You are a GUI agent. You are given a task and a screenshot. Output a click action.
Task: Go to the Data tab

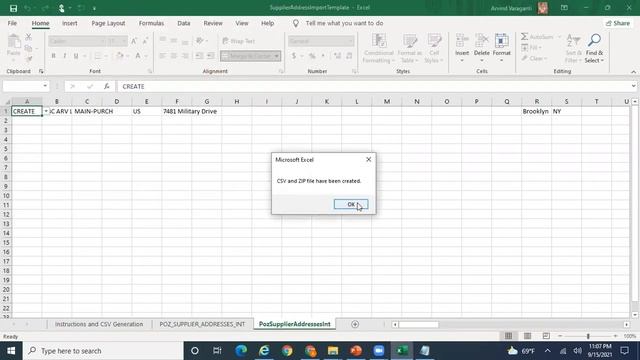tap(184, 23)
